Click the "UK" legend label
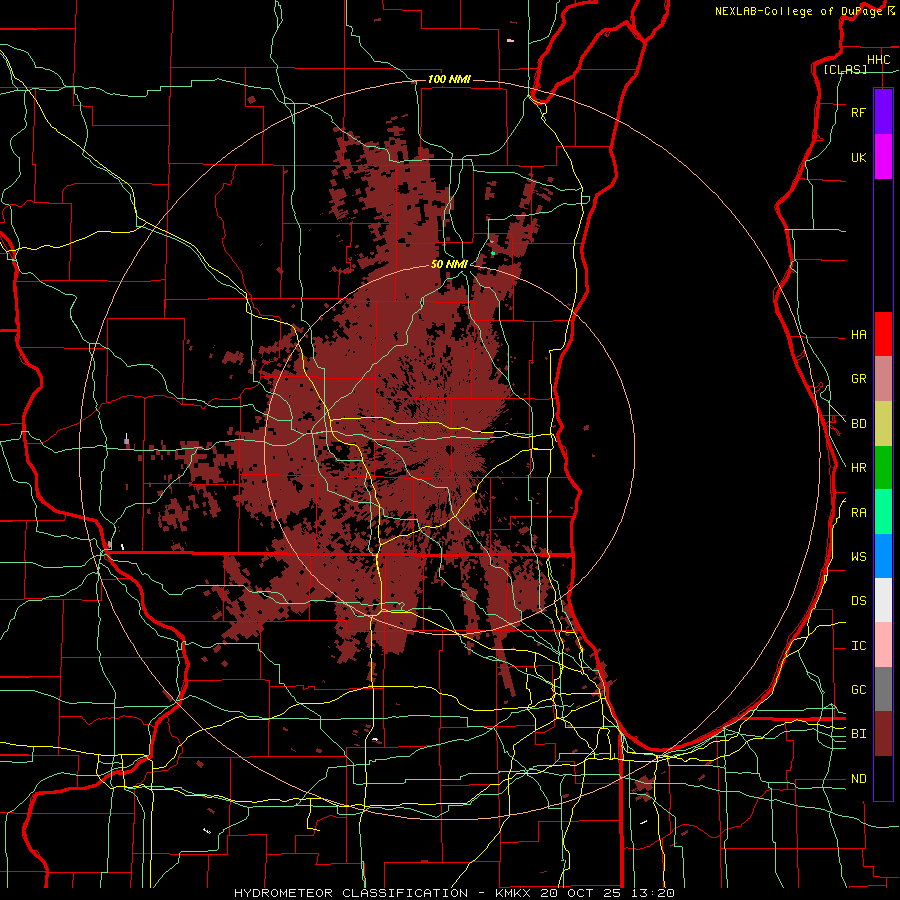900x900 pixels. (x=858, y=157)
